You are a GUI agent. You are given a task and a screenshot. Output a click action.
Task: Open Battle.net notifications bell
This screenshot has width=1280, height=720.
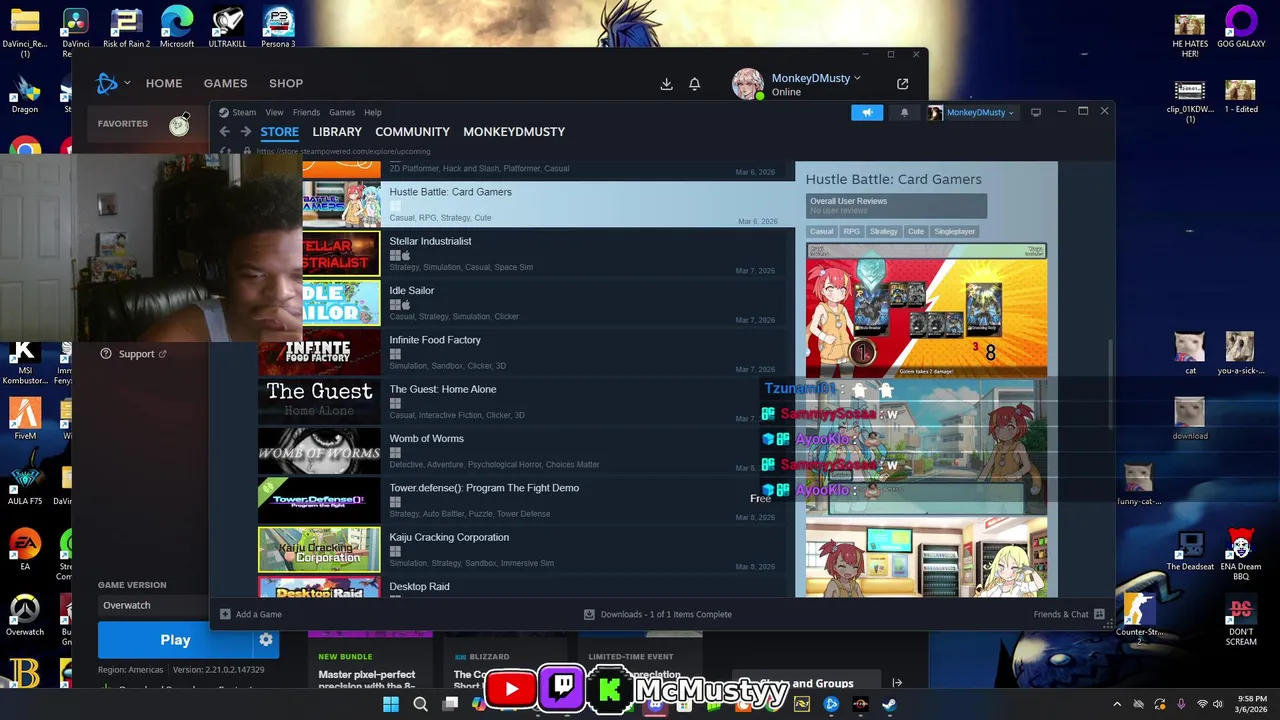click(694, 84)
